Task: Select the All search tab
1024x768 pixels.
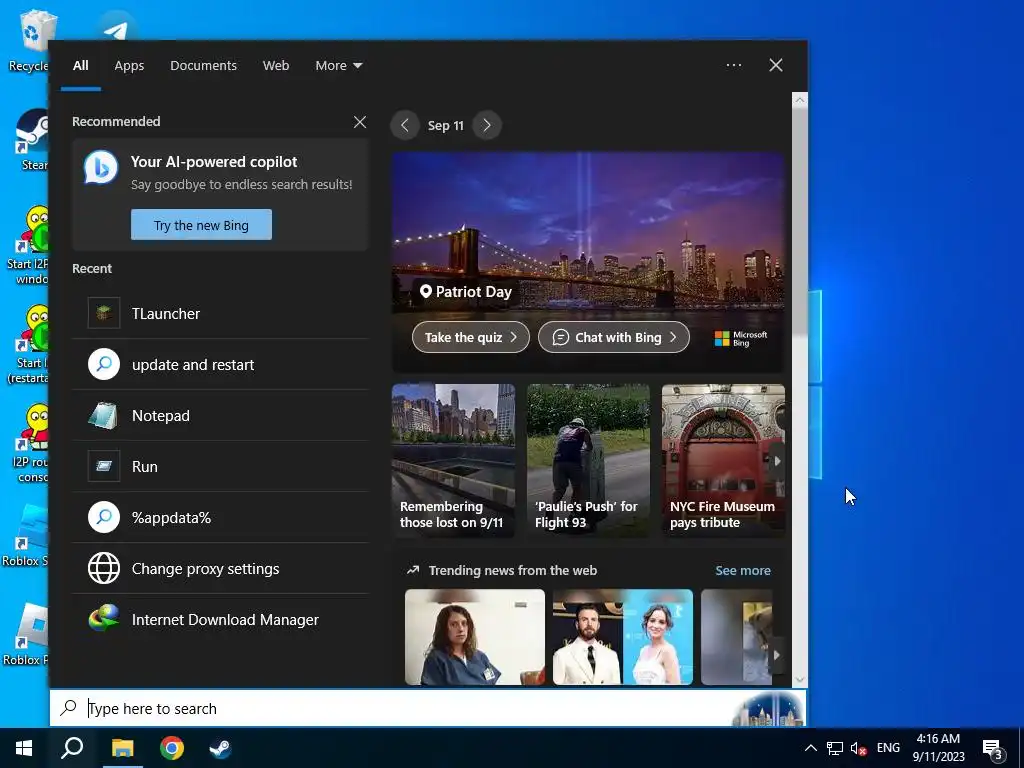Action: point(80,65)
